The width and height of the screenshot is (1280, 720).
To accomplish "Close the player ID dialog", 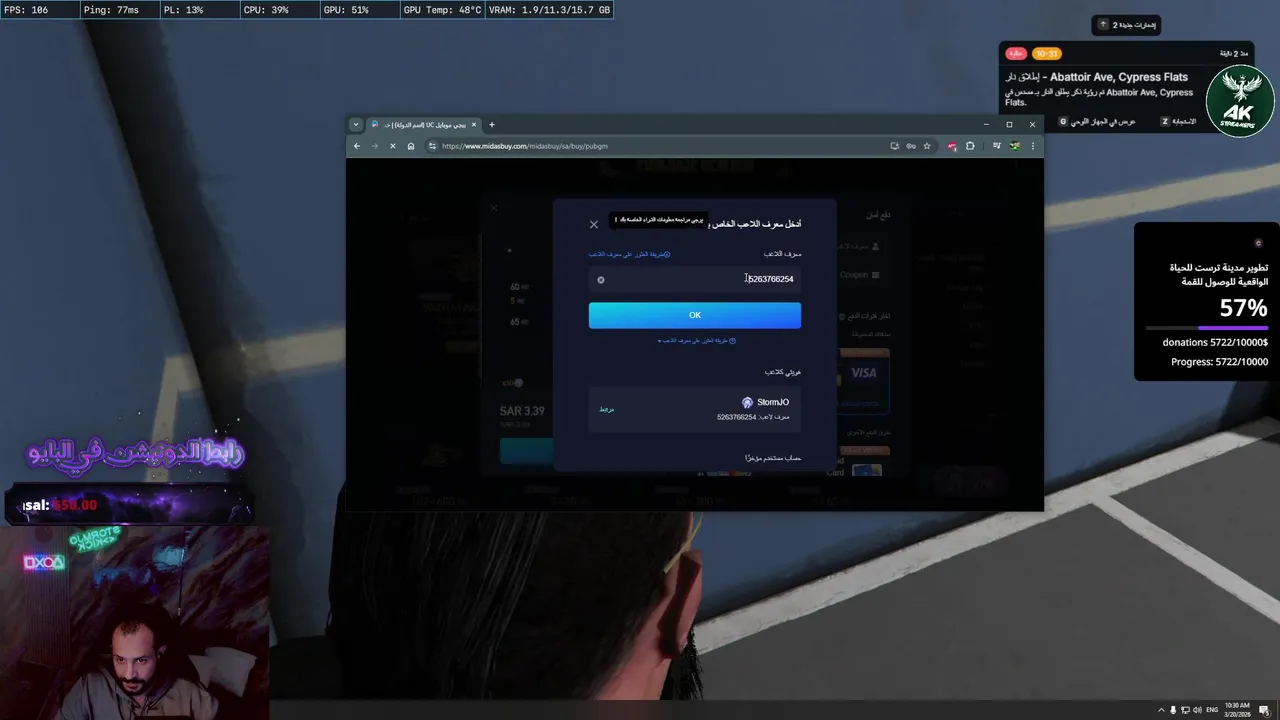I will pyautogui.click(x=594, y=224).
